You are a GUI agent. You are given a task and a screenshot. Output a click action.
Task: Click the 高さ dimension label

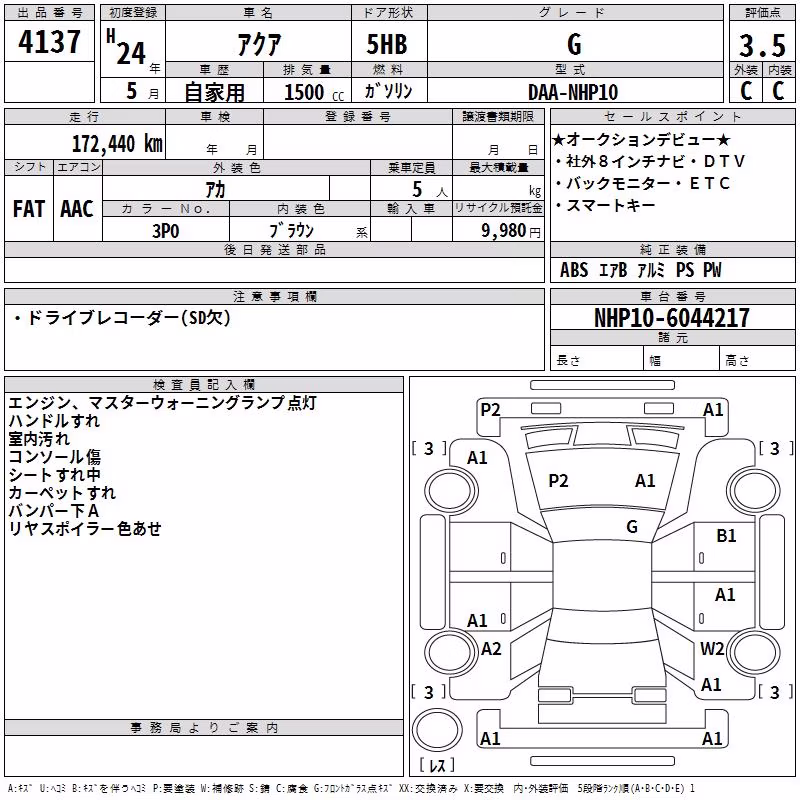click(737, 361)
